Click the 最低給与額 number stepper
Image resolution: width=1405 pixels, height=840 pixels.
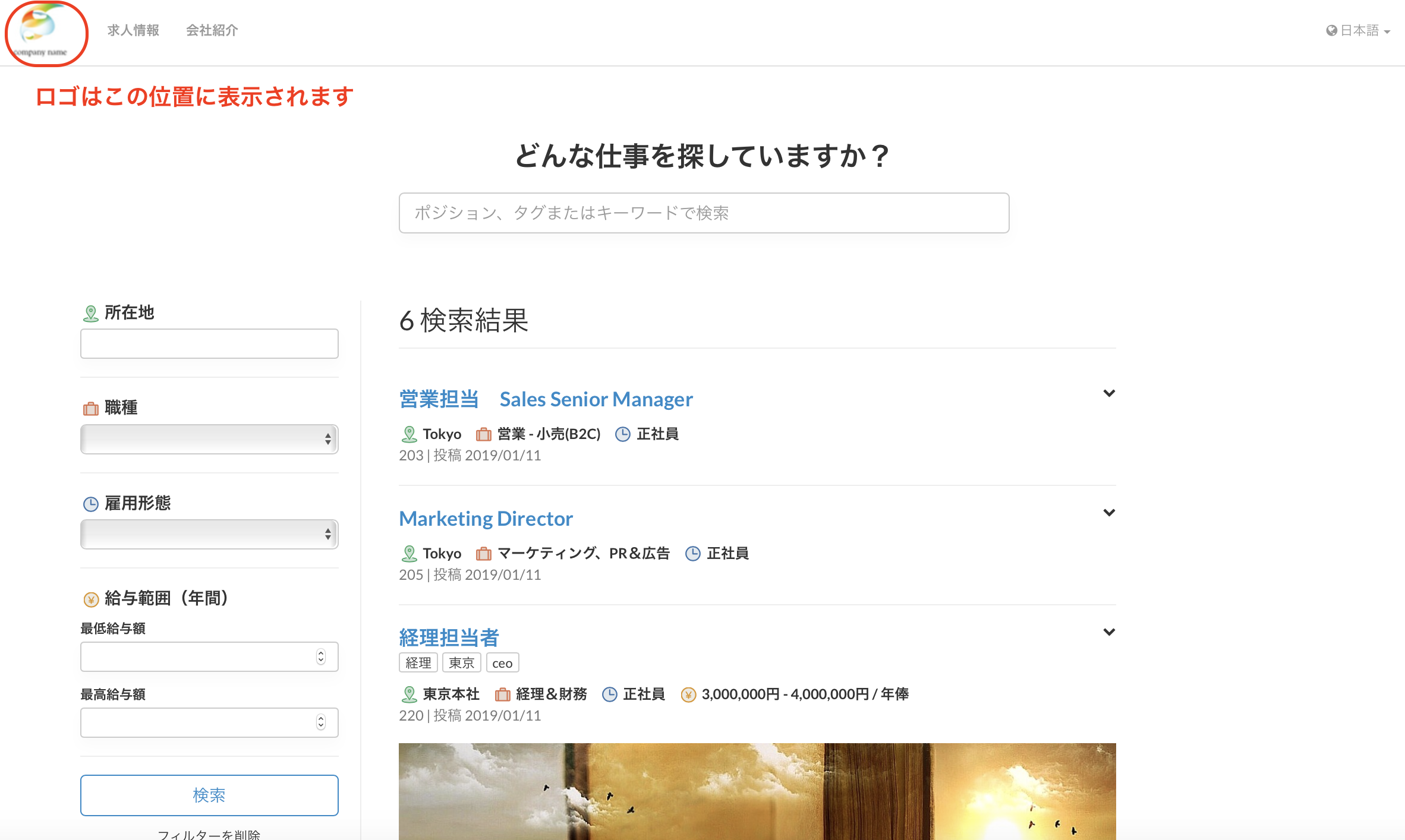[321, 656]
